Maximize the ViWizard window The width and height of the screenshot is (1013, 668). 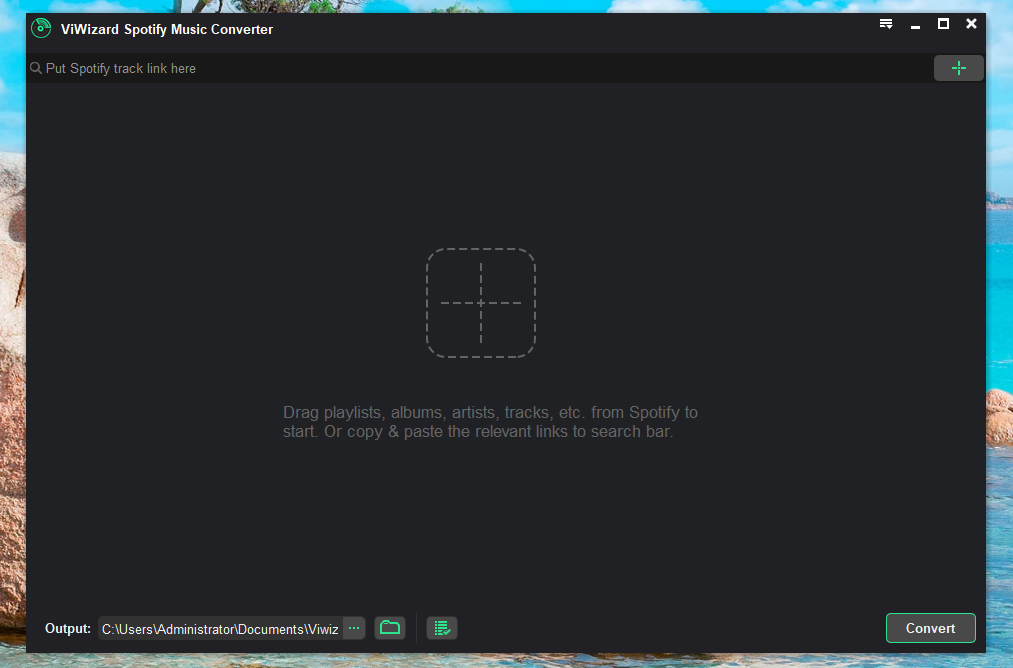[943, 24]
